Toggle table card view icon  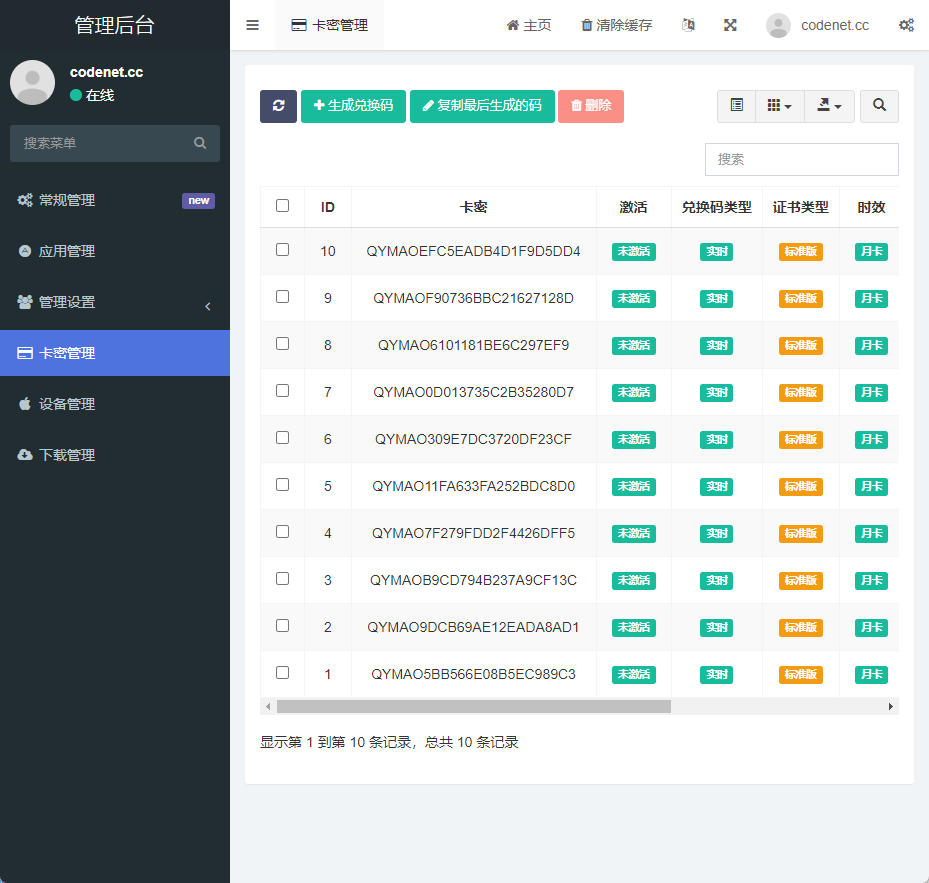736,106
